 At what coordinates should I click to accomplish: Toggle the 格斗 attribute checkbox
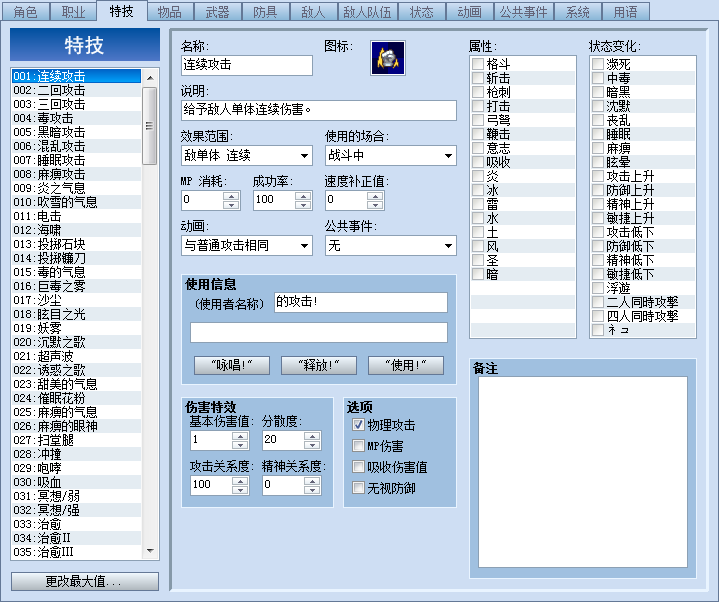478,64
